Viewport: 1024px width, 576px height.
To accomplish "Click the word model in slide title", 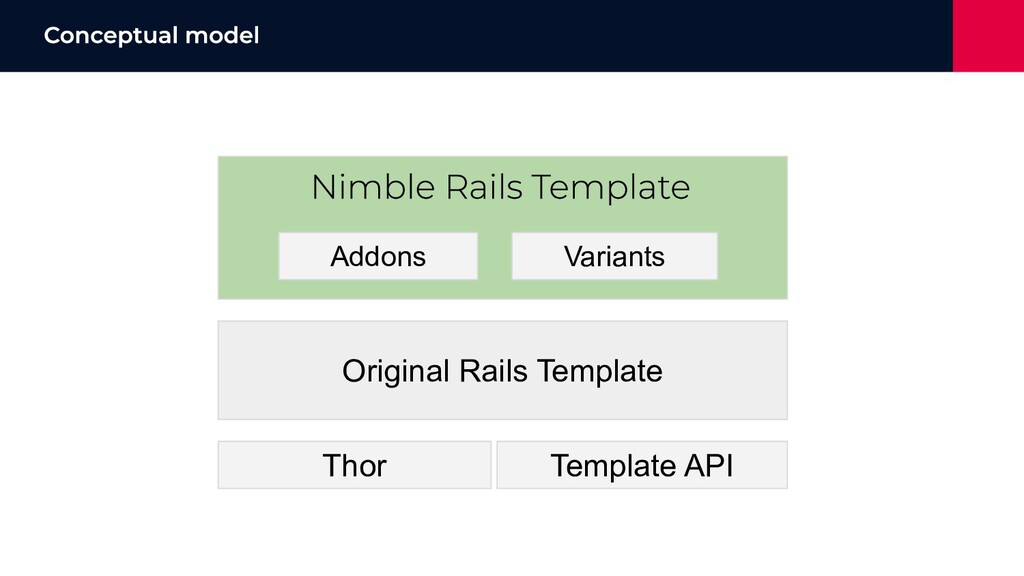I will 222,35.
